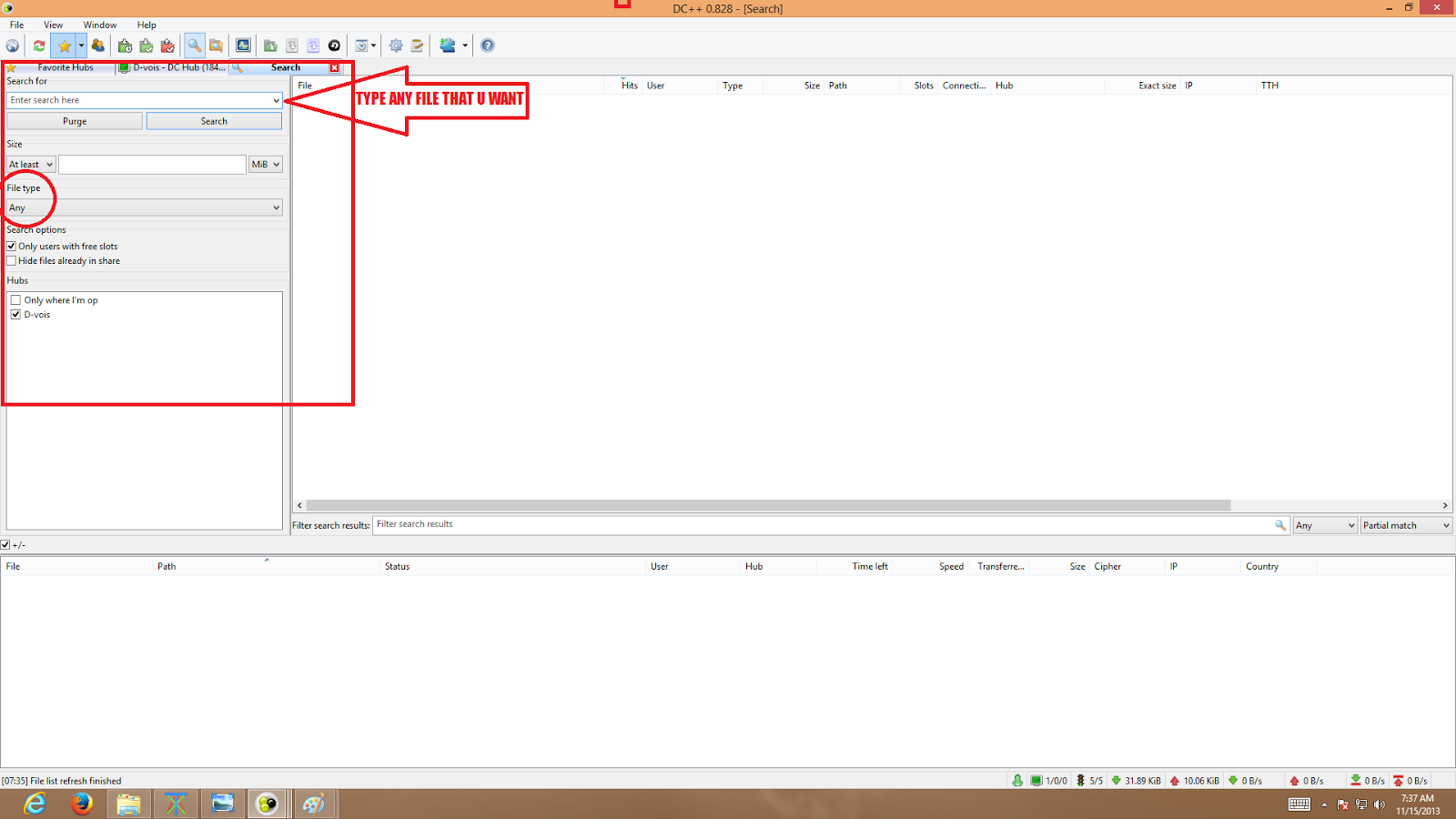The width and height of the screenshot is (1456, 819).
Task: Click scrollbar left arrow in results
Action: tap(299, 505)
